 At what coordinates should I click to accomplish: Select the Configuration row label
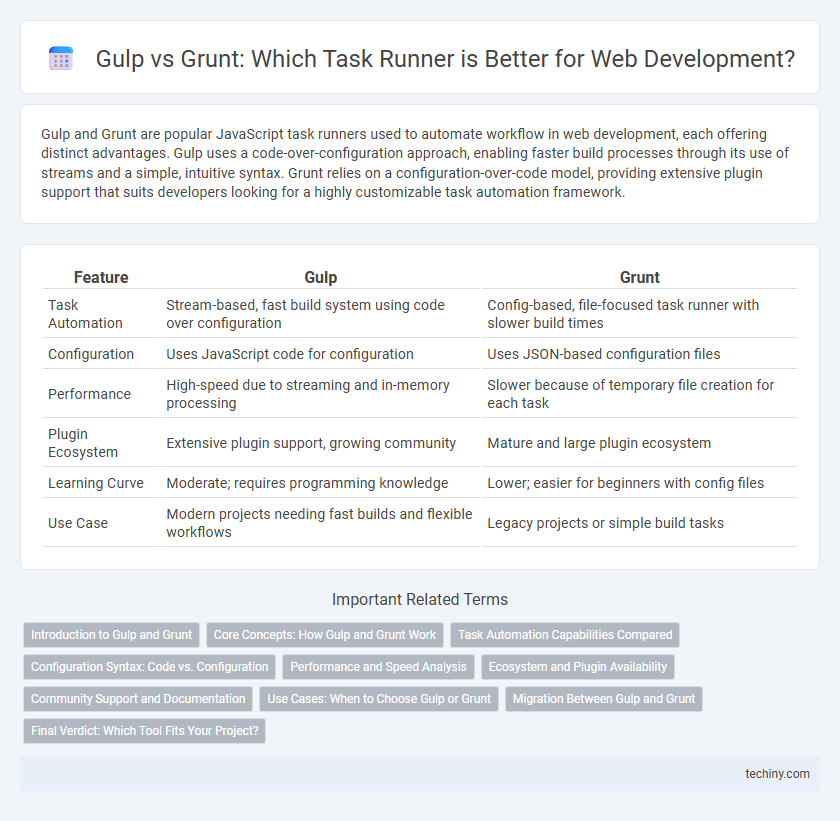tap(91, 354)
